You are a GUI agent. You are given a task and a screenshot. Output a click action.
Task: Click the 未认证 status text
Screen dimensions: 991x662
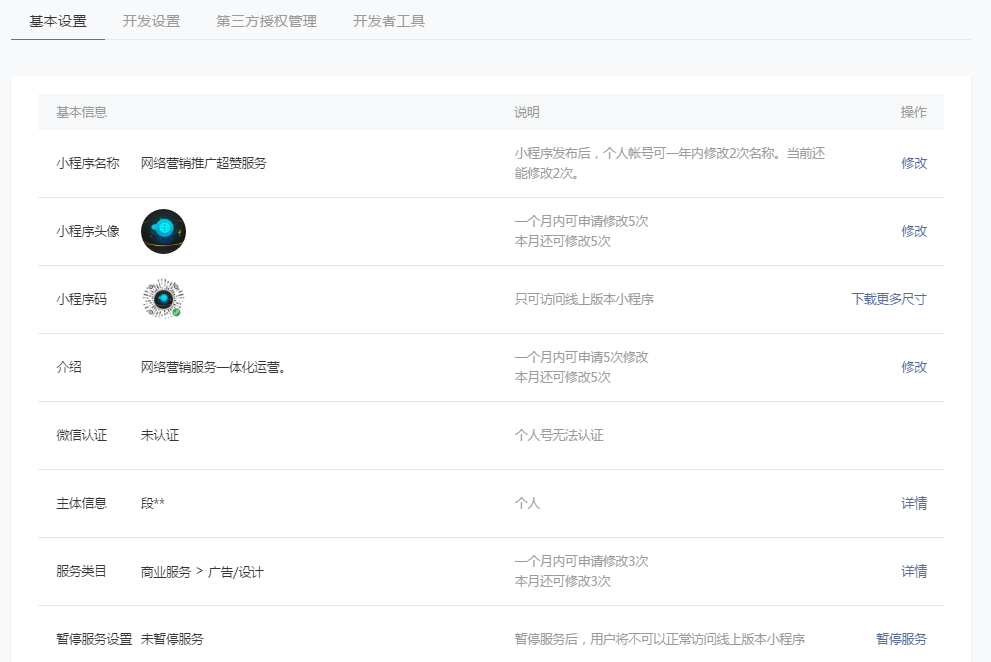click(x=159, y=435)
